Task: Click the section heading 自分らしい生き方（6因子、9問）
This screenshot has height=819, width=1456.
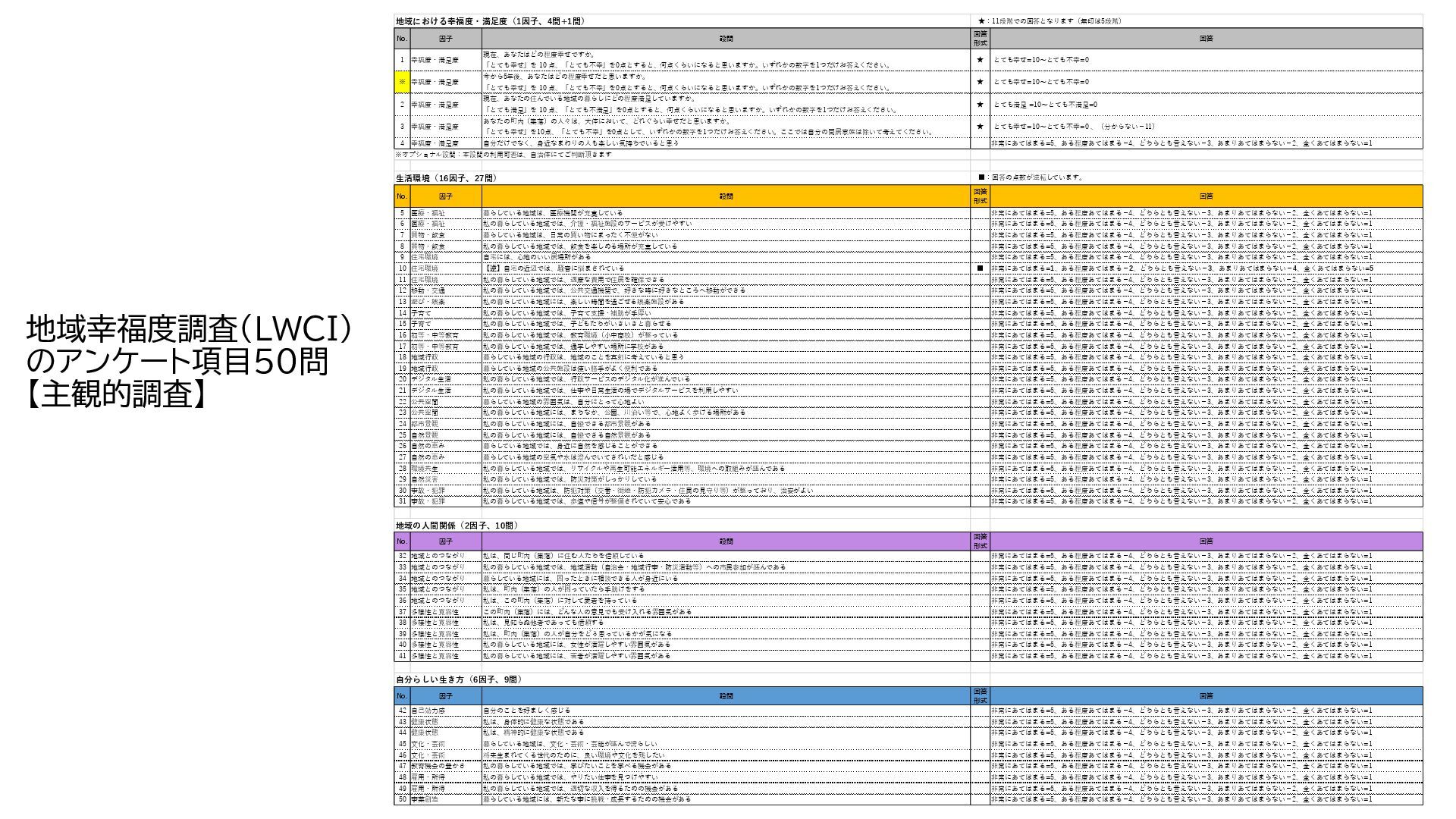Action: pyautogui.click(x=459, y=679)
